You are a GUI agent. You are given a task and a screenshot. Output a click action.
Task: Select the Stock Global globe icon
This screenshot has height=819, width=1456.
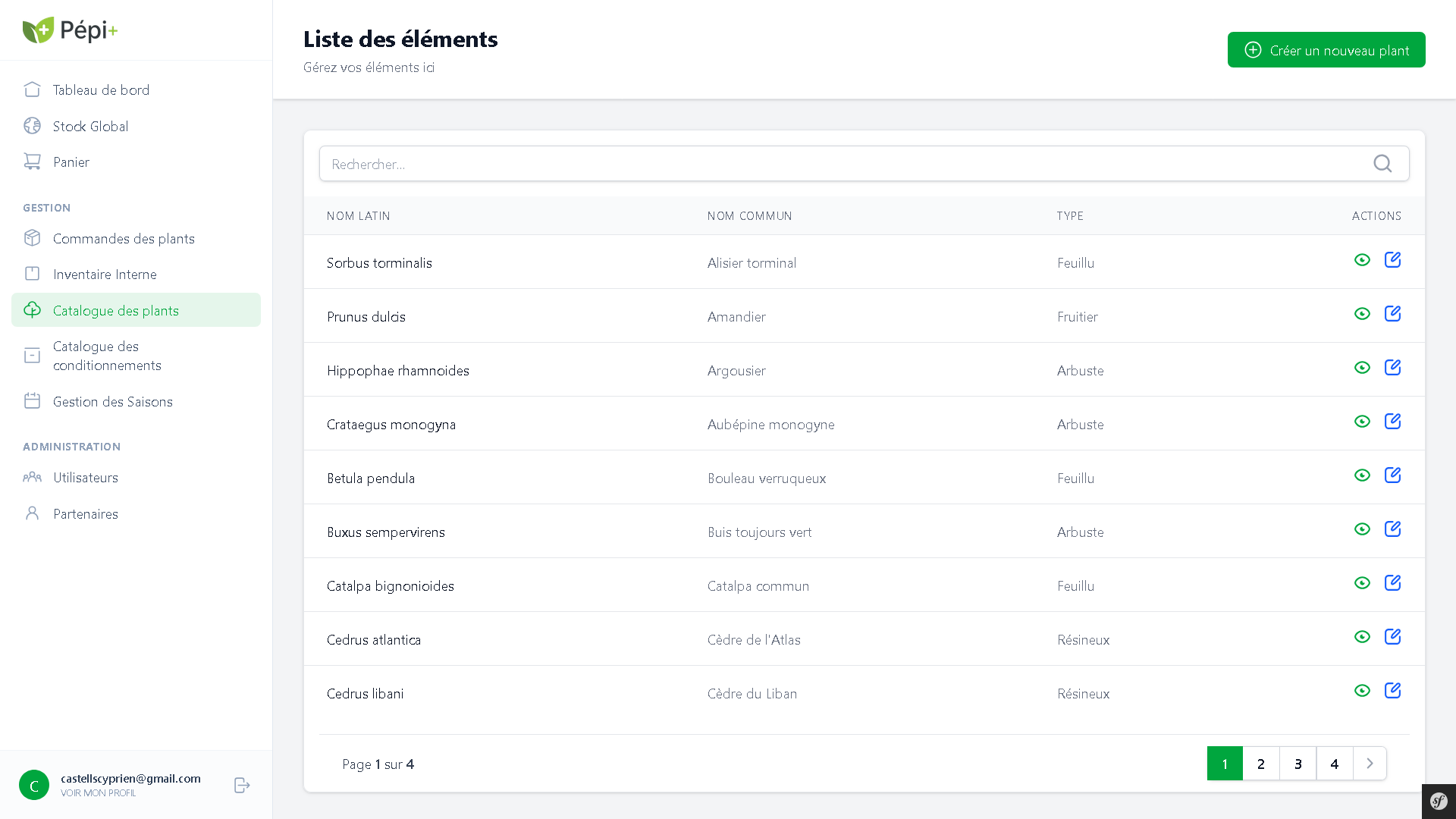click(33, 126)
